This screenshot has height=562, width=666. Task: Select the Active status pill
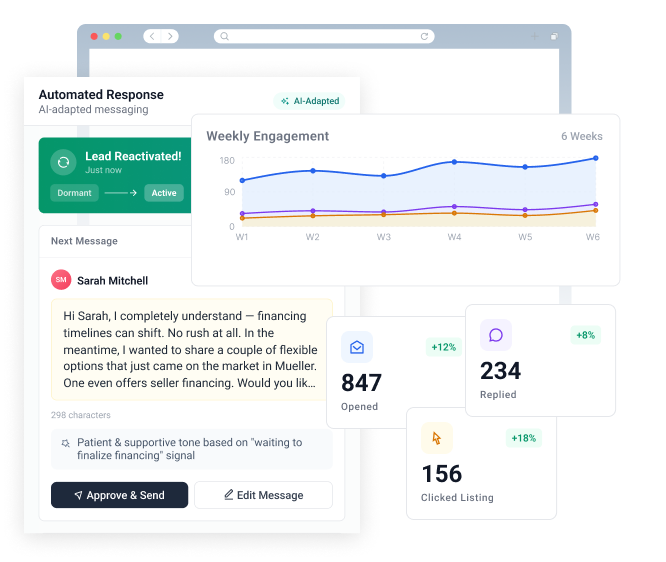click(163, 193)
